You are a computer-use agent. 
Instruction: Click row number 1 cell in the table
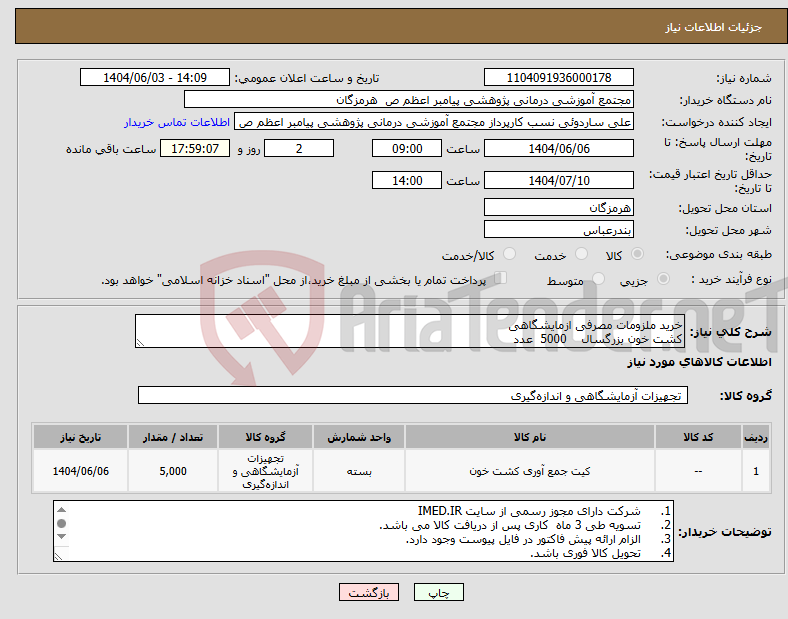point(756,471)
